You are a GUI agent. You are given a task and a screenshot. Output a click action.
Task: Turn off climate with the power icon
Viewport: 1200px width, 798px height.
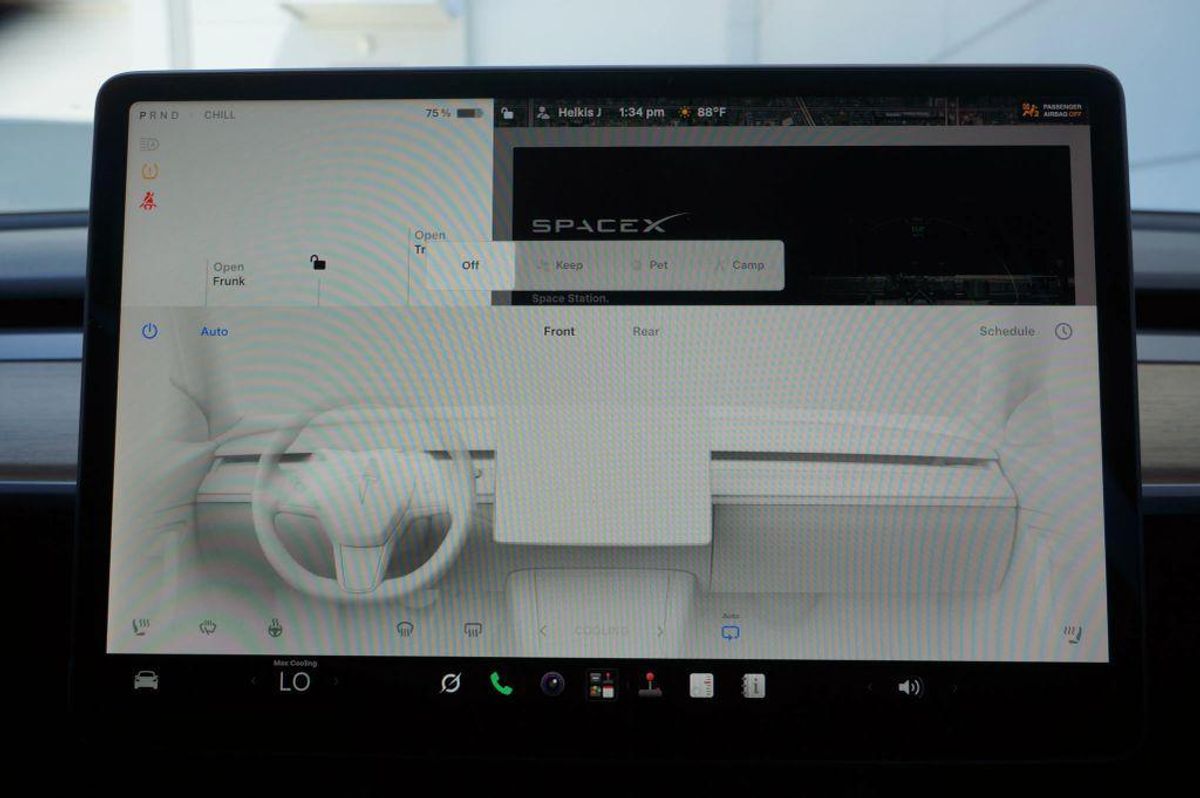click(x=150, y=331)
